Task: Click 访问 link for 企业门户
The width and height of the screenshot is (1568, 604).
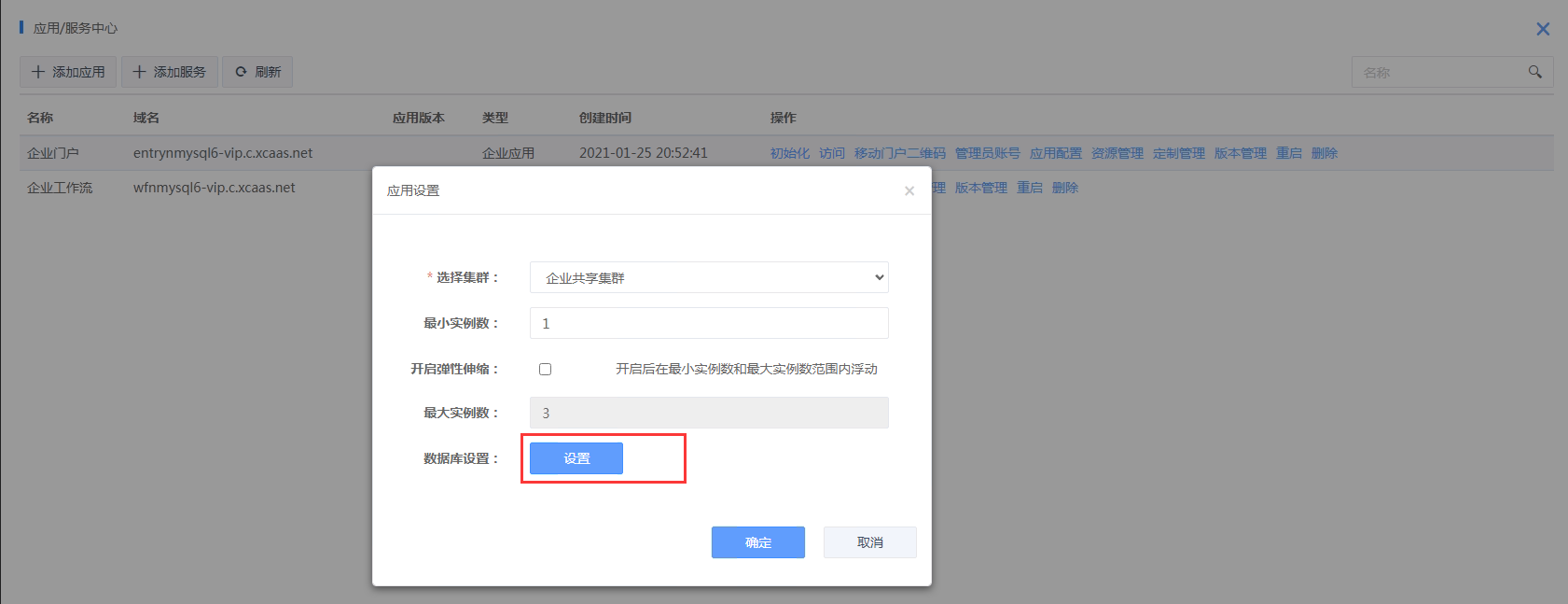Action: (832, 153)
